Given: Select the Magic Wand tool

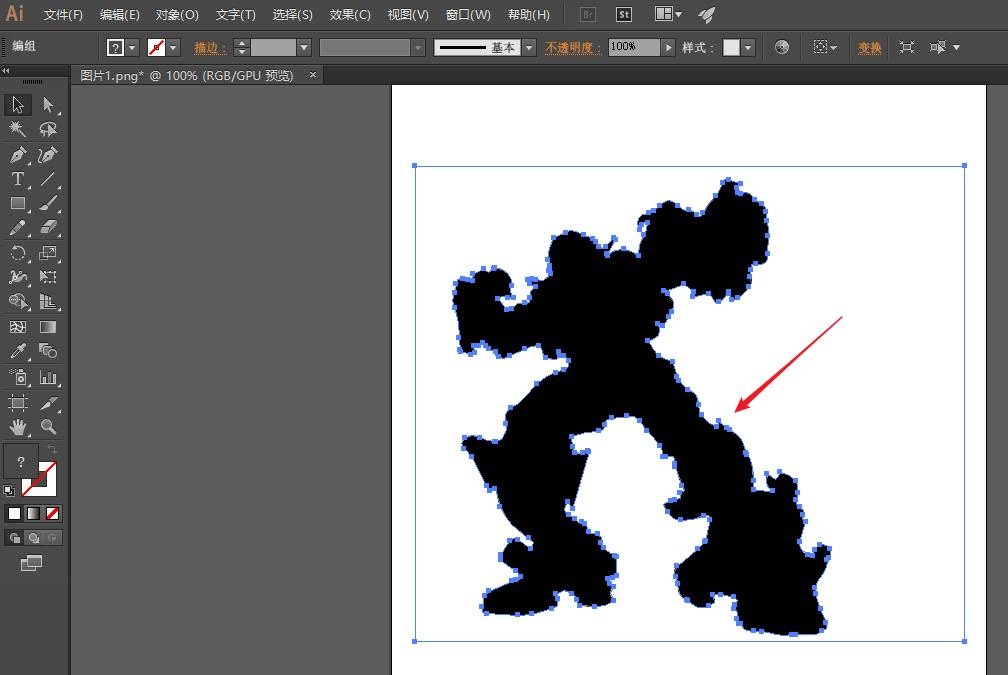Looking at the screenshot, I should click(18, 129).
